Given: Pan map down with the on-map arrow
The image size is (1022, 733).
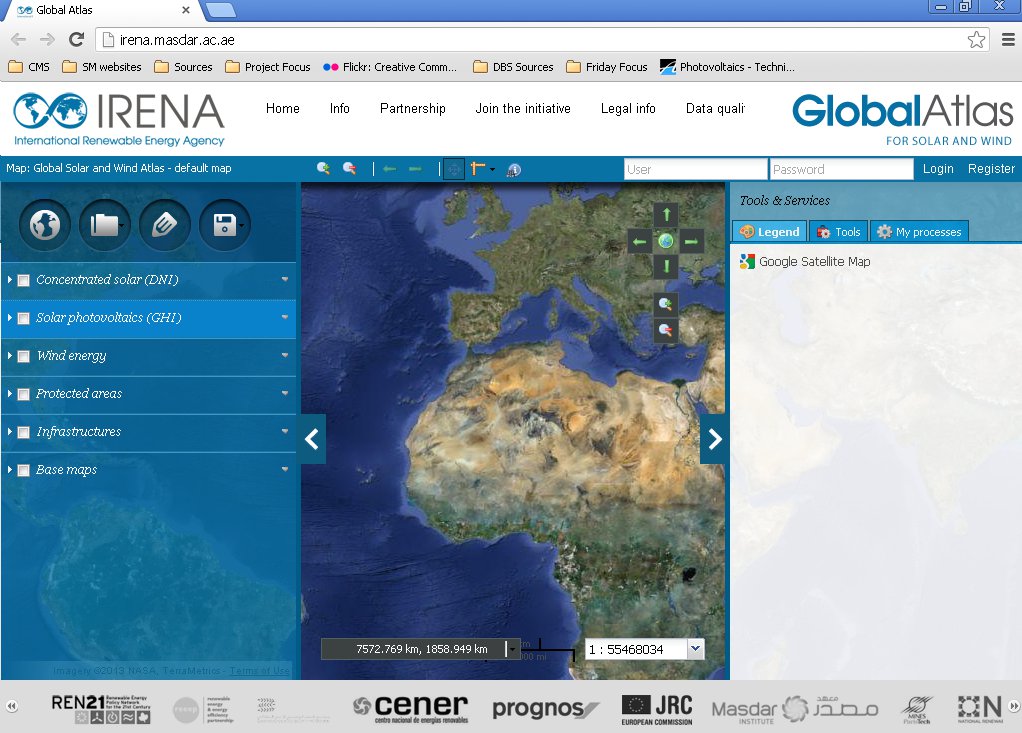Looking at the screenshot, I should pos(666,266).
